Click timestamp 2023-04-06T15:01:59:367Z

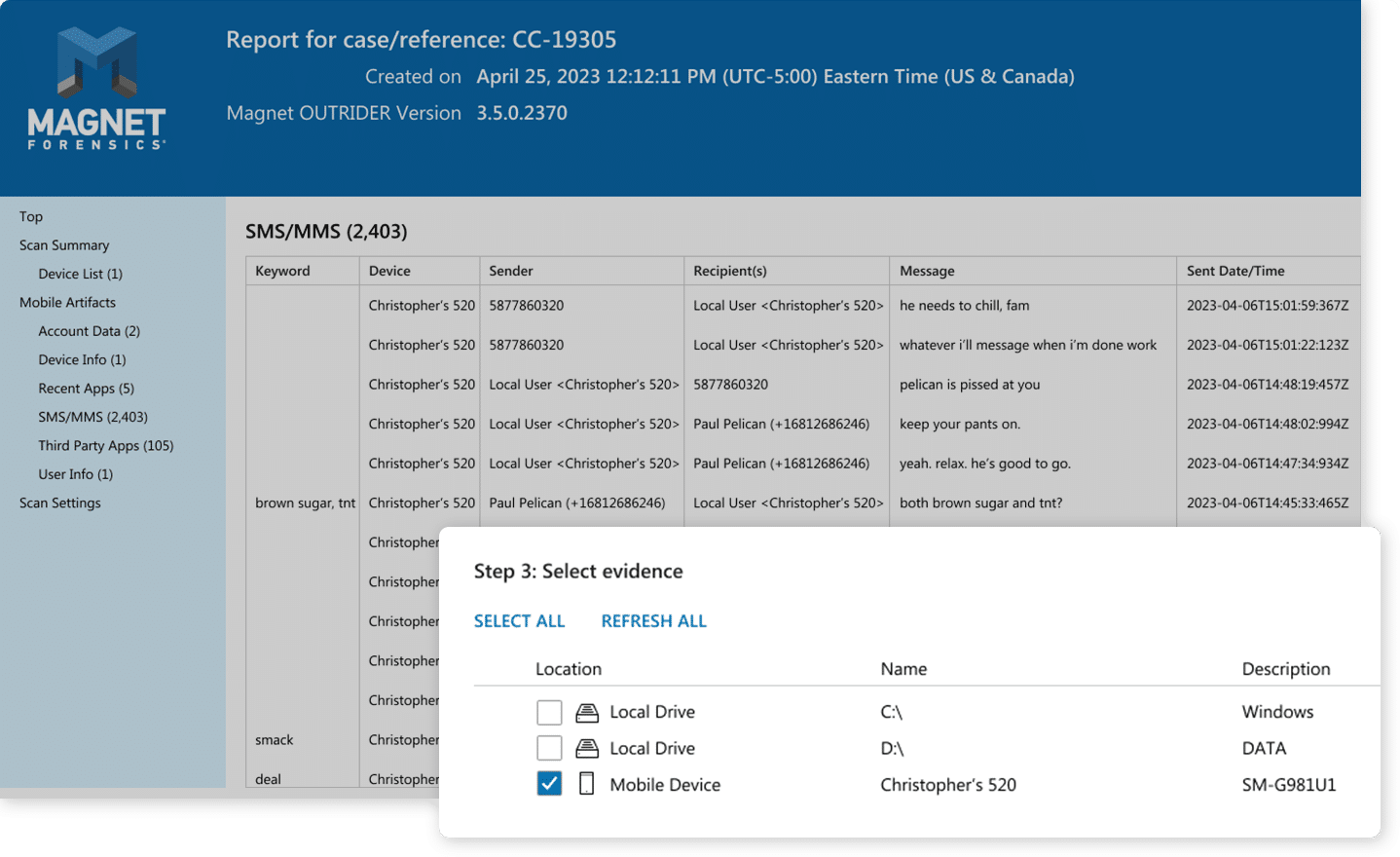(1268, 306)
